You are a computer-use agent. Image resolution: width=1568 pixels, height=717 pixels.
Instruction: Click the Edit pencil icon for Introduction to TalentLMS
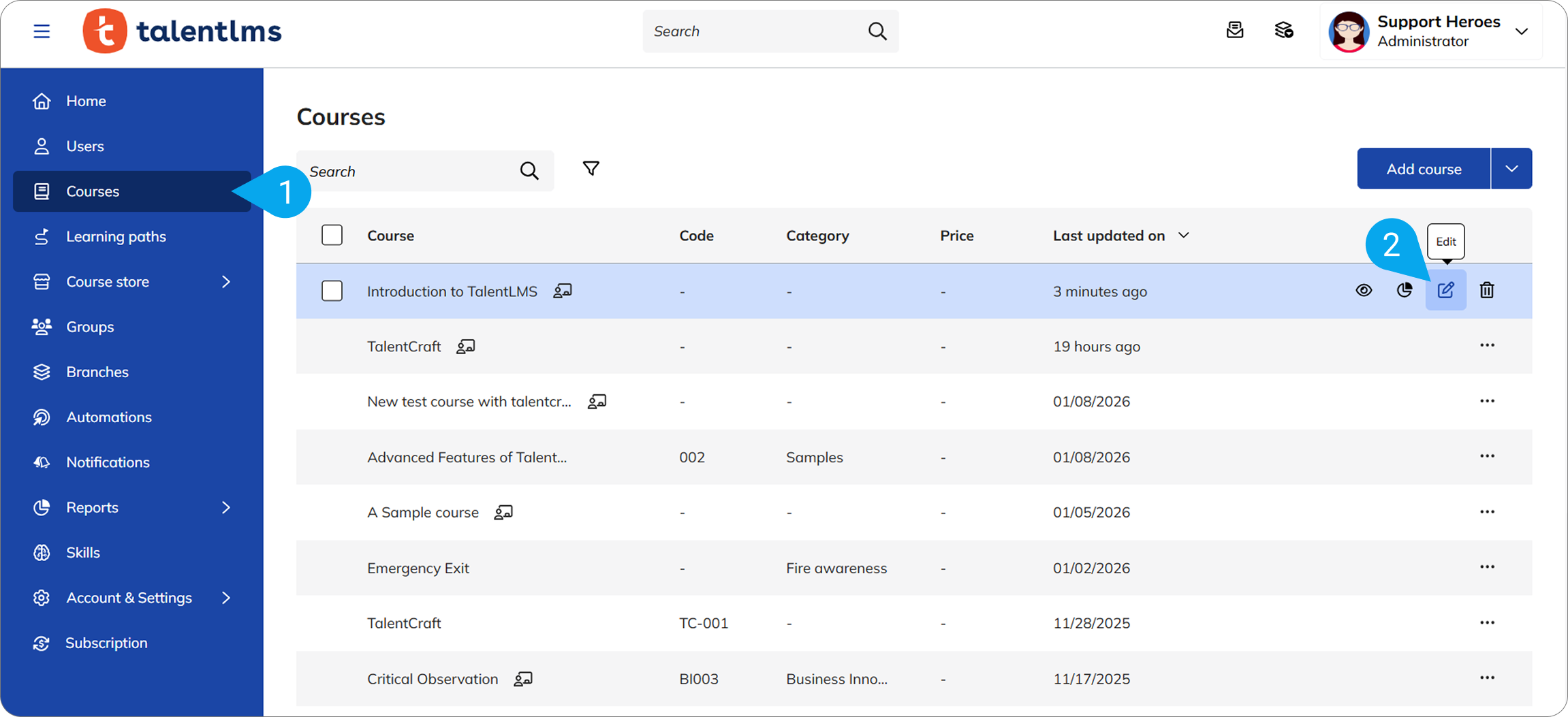(x=1445, y=291)
